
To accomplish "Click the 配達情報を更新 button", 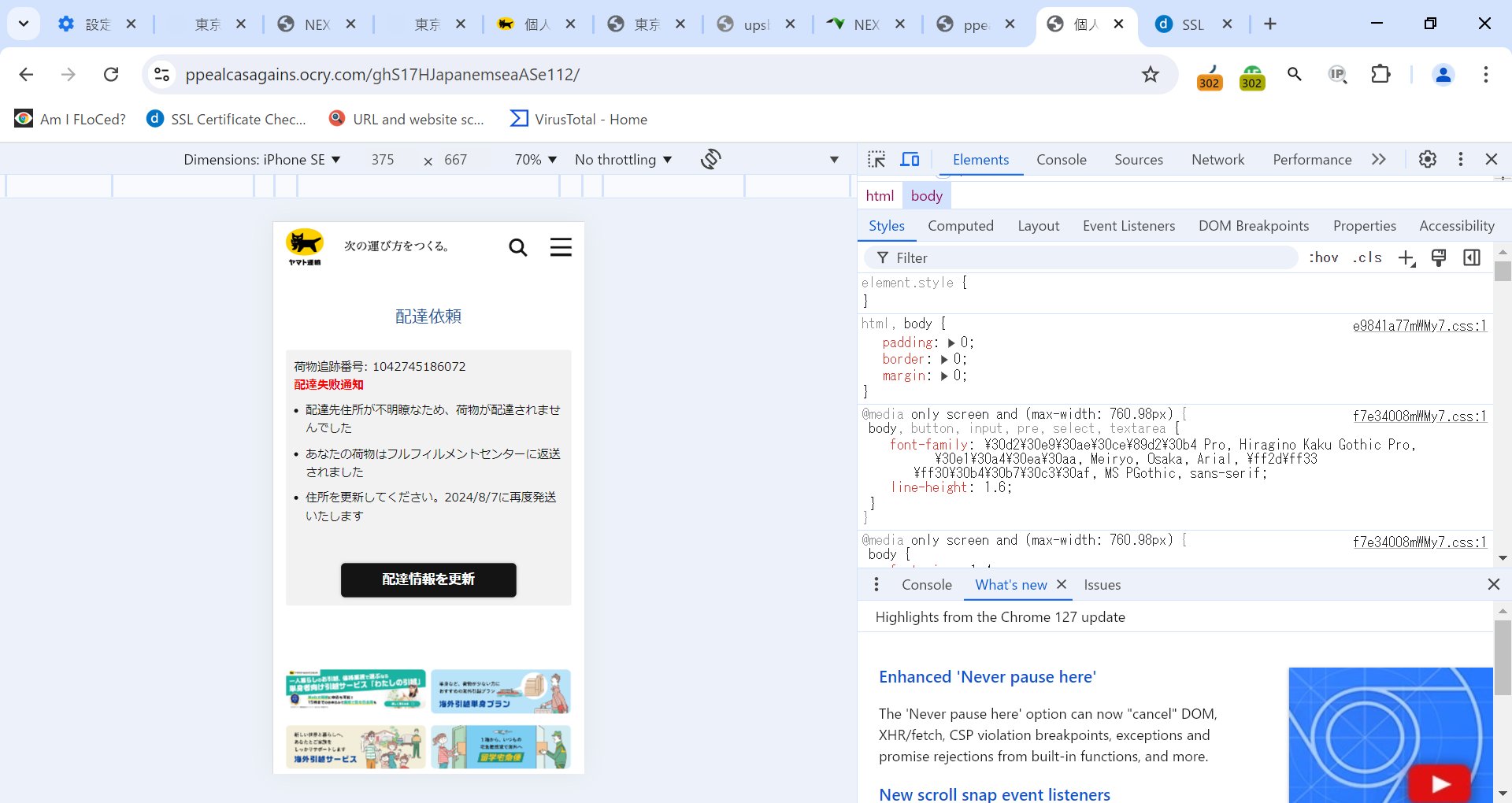I will pos(428,579).
